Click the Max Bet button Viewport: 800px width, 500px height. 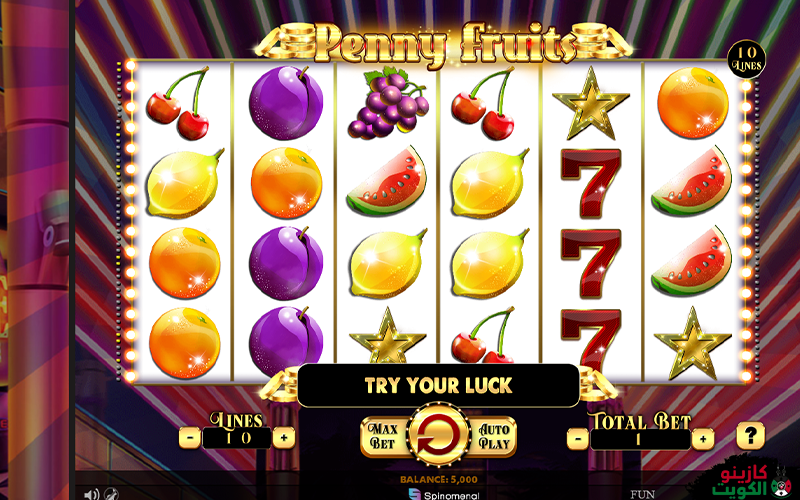click(x=385, y=437)
